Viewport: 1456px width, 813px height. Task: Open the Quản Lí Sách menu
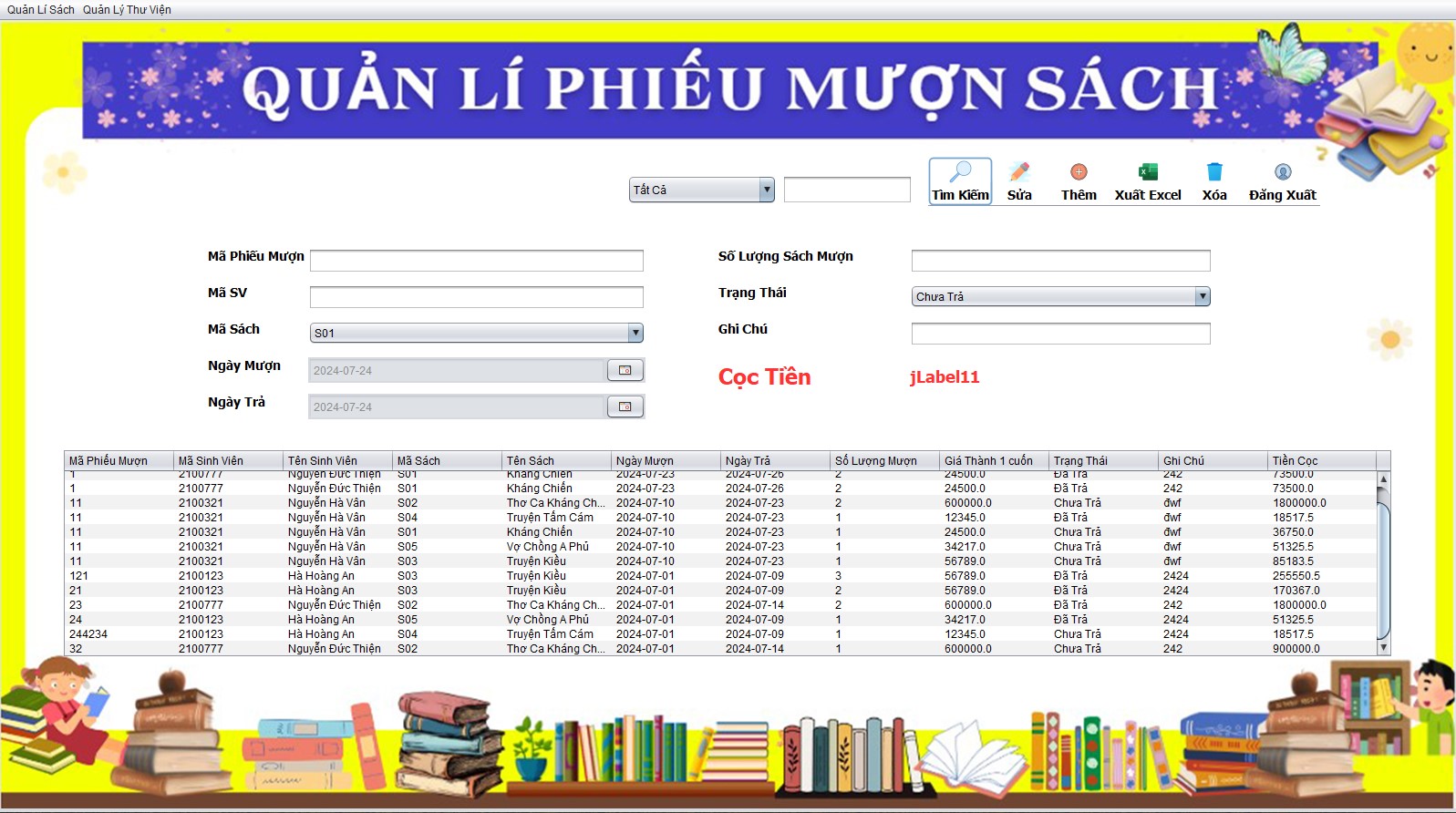[41, 10]
